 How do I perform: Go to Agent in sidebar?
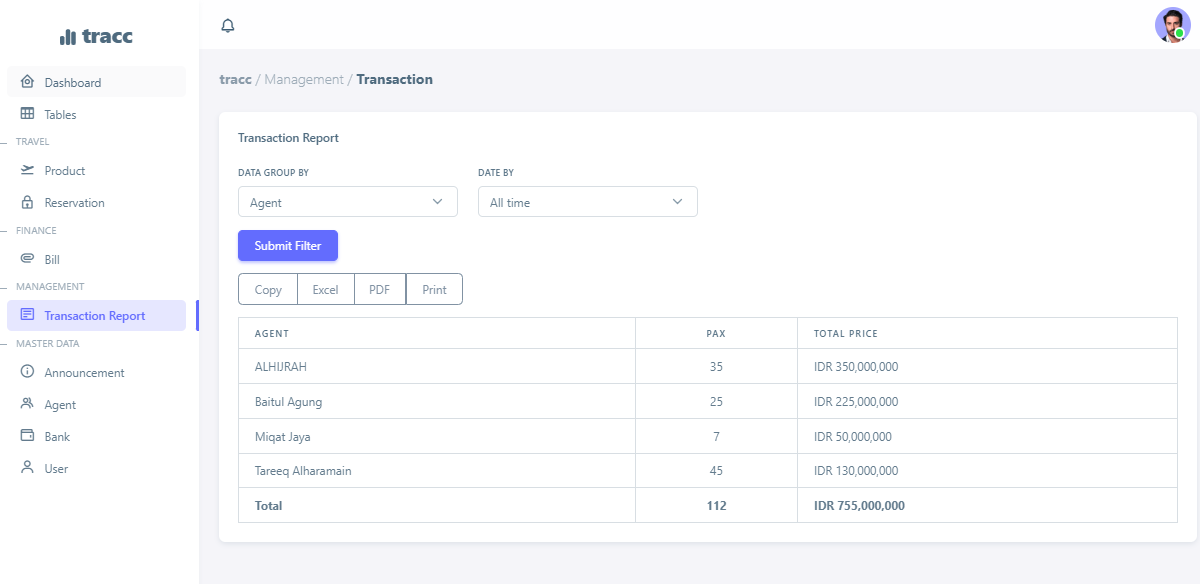[60, 405]
